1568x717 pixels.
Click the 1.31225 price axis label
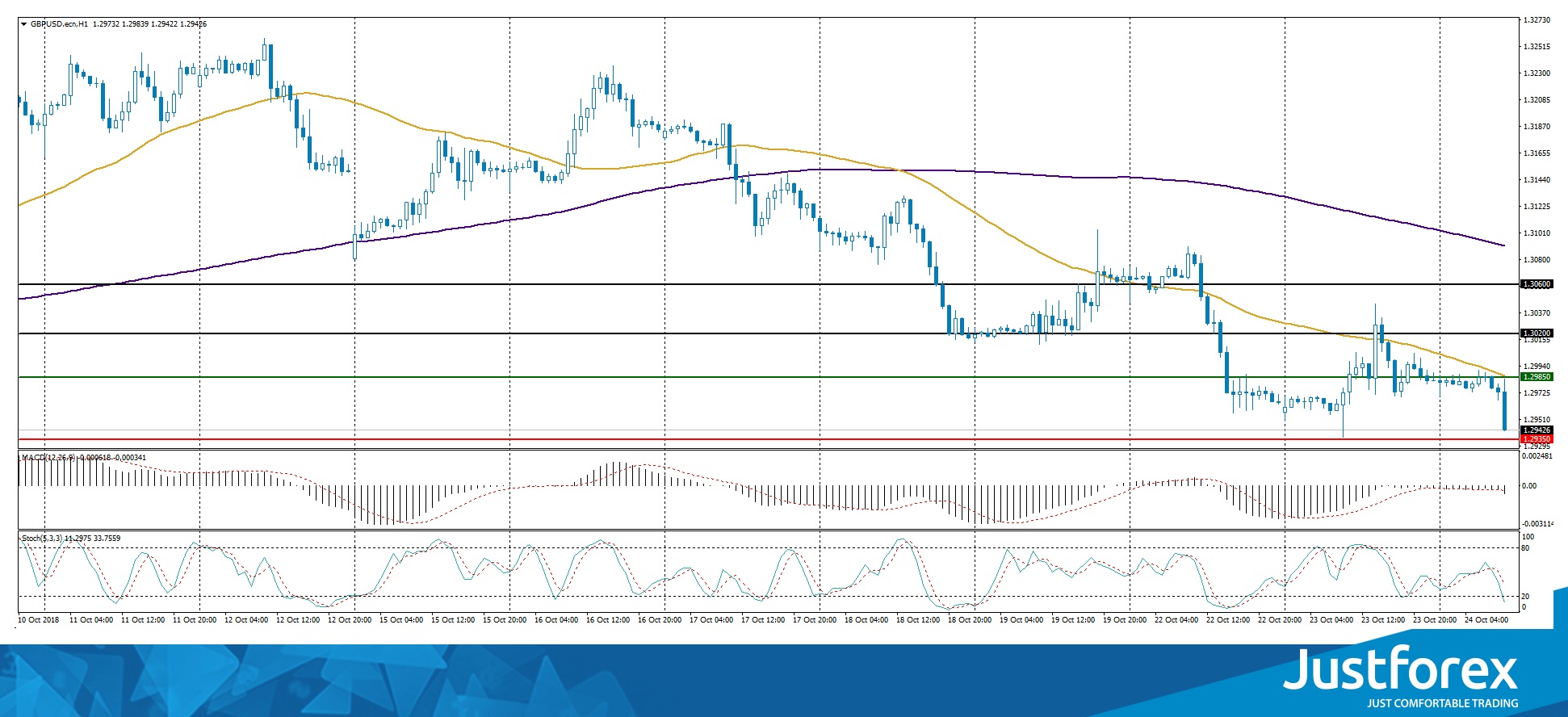pos(1536,207)
